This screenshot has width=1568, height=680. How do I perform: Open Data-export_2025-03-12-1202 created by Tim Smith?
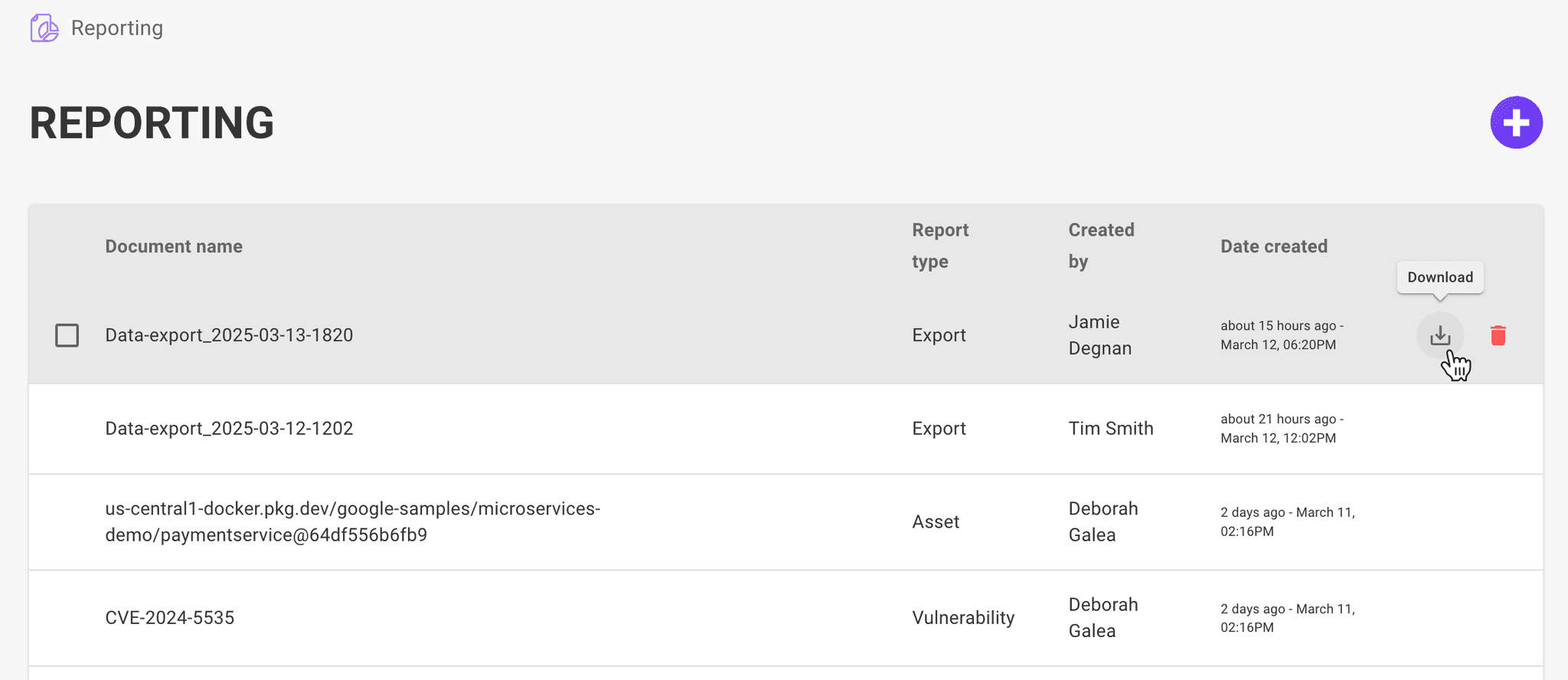[x=229, y=428]
